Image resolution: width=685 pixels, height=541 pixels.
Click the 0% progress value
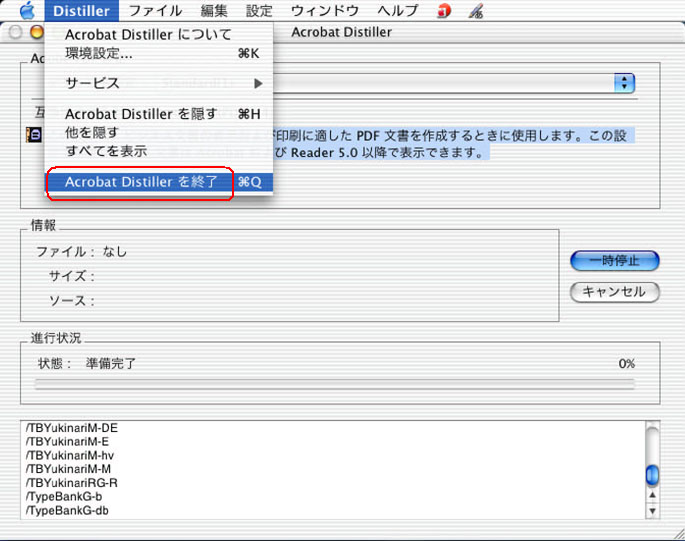(x=626, y=364)
